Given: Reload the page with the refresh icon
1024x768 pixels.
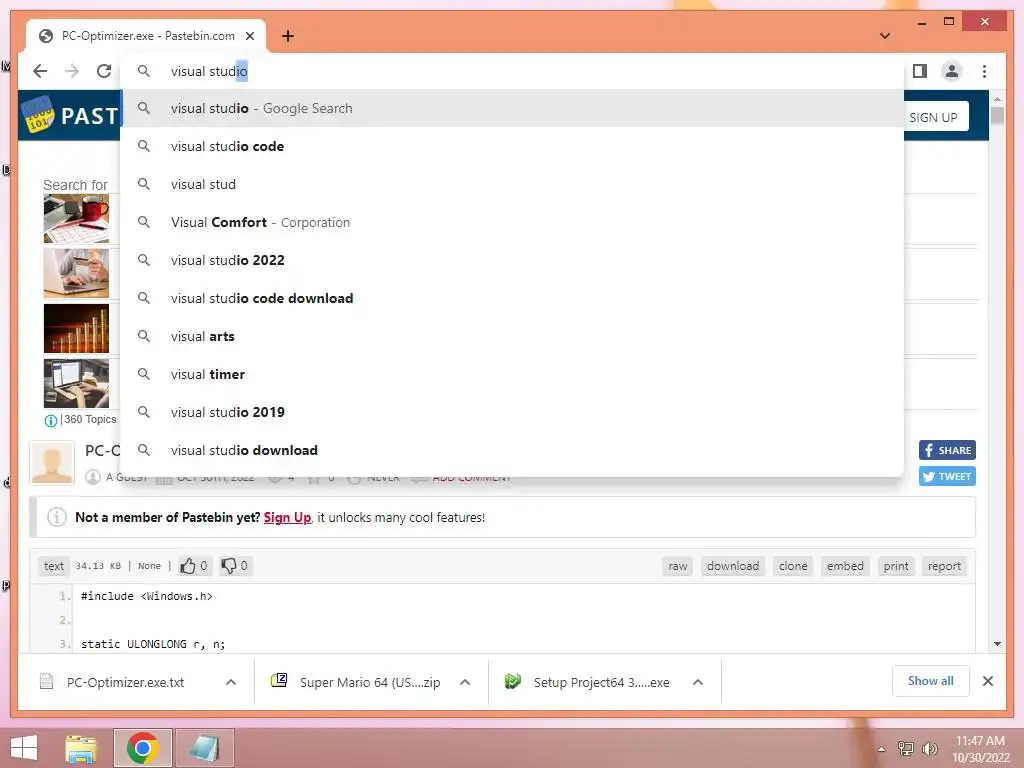Looking at the screenshot, I should tap(104, 71).
